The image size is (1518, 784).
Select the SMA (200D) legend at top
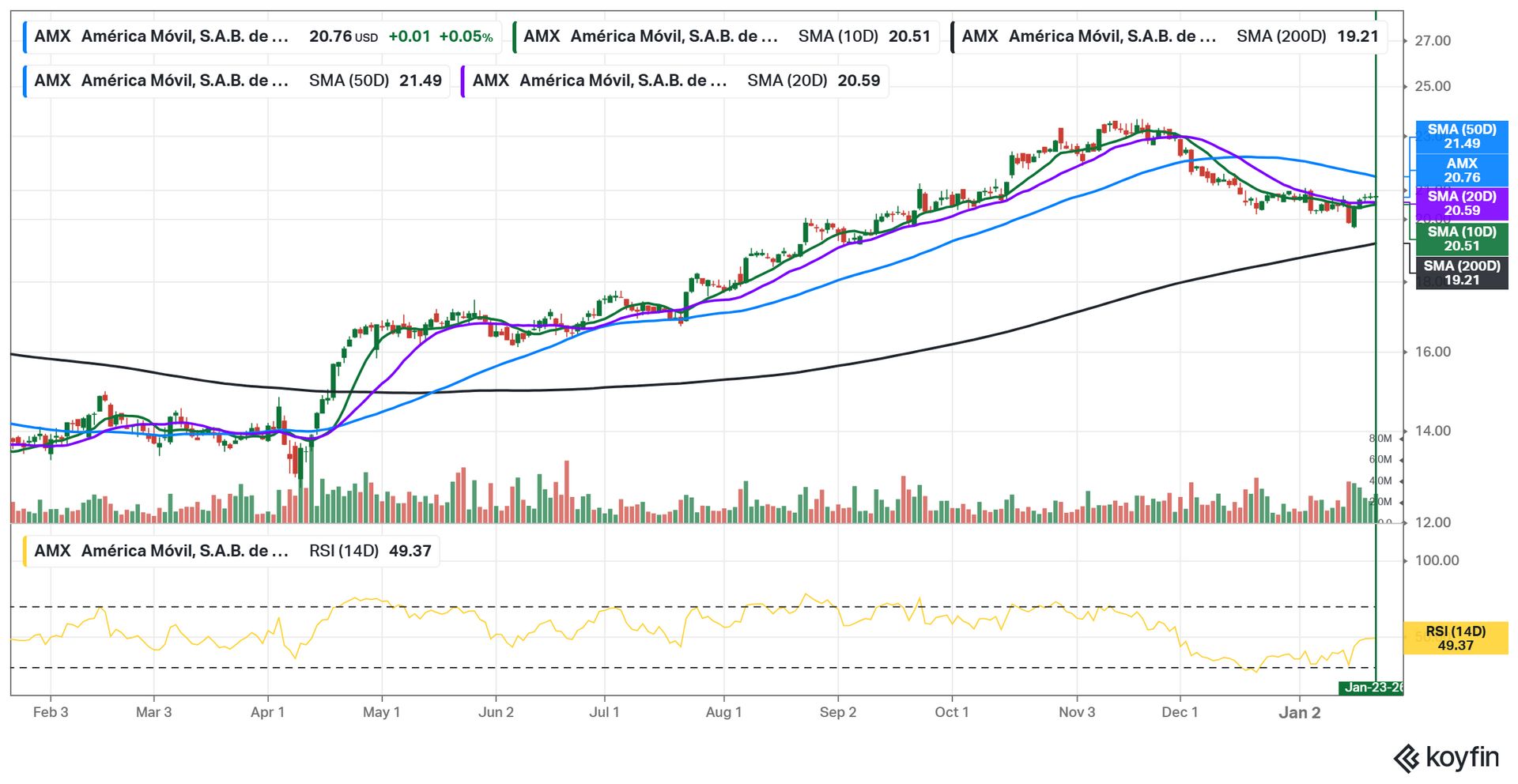(x=1169, y=36)
